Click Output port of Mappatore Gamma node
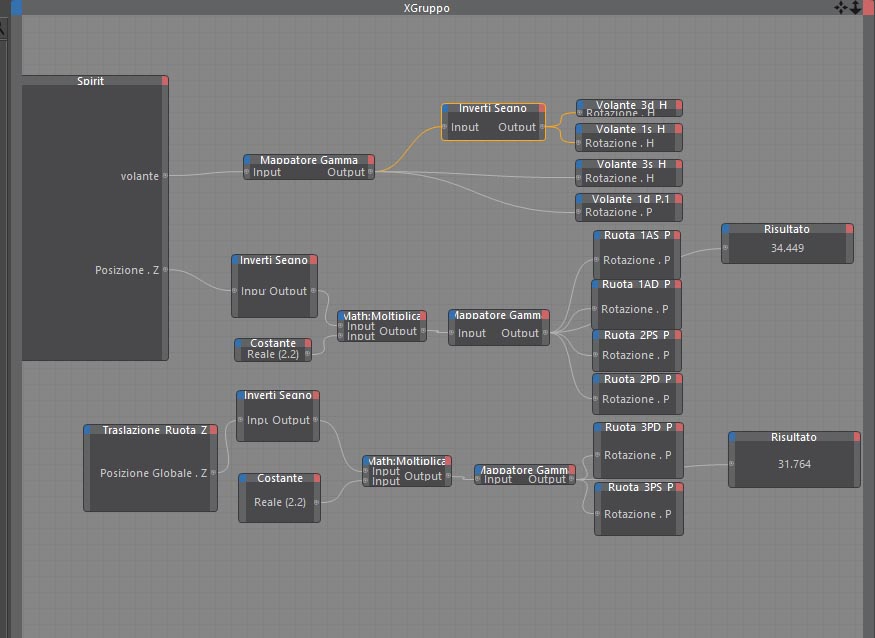Viewport: 875px width, 638px height. [370, 172]
